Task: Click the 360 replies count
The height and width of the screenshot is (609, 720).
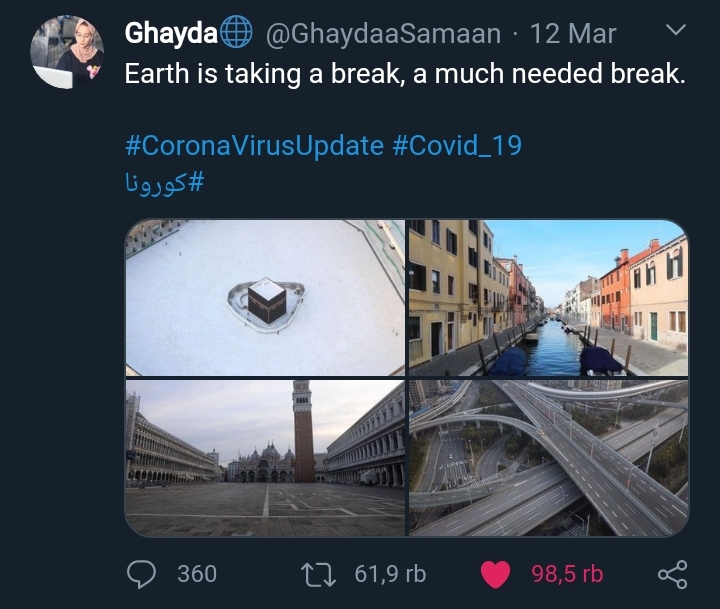Action: [x=197, y=574]
